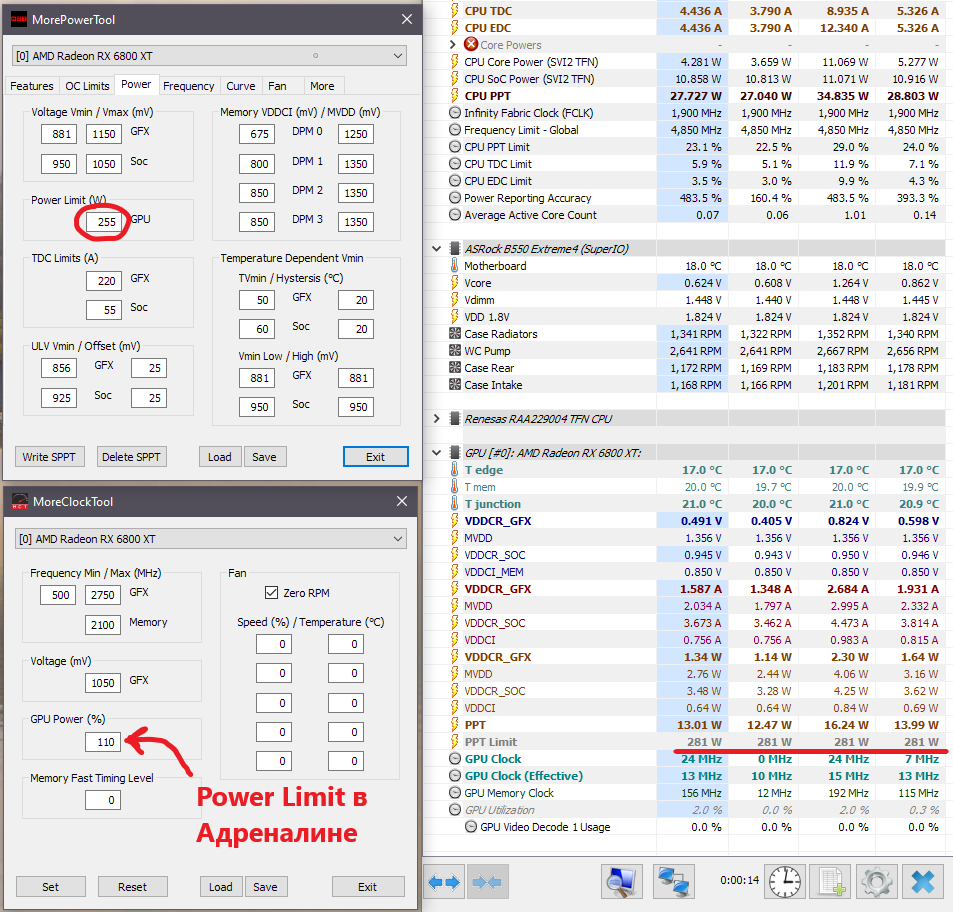Click the Delete SPPT button
The image size is (953, 912).
(x=131, y=457)
